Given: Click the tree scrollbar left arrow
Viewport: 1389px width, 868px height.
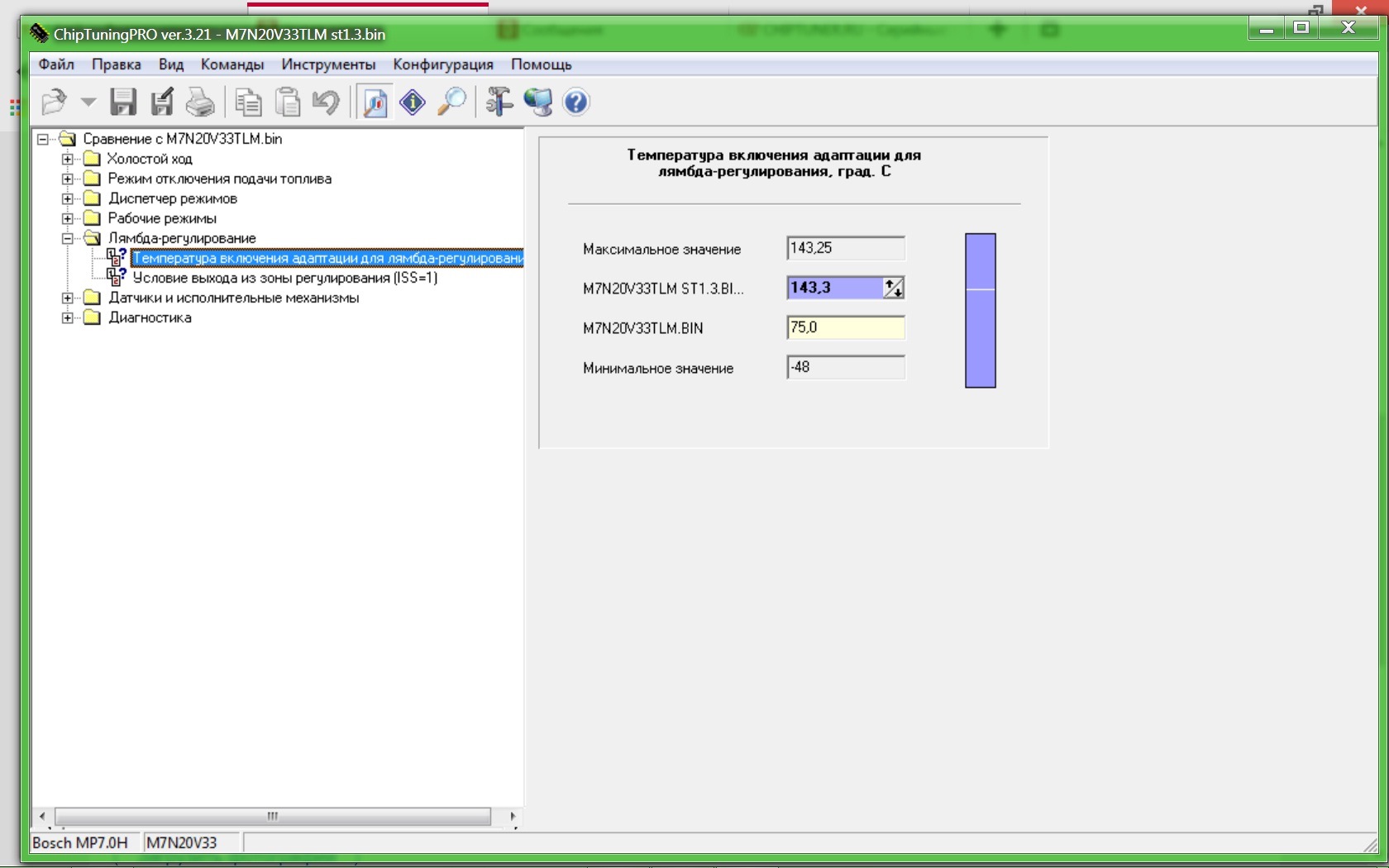Looking at the screenshot, I should [43, 816].
